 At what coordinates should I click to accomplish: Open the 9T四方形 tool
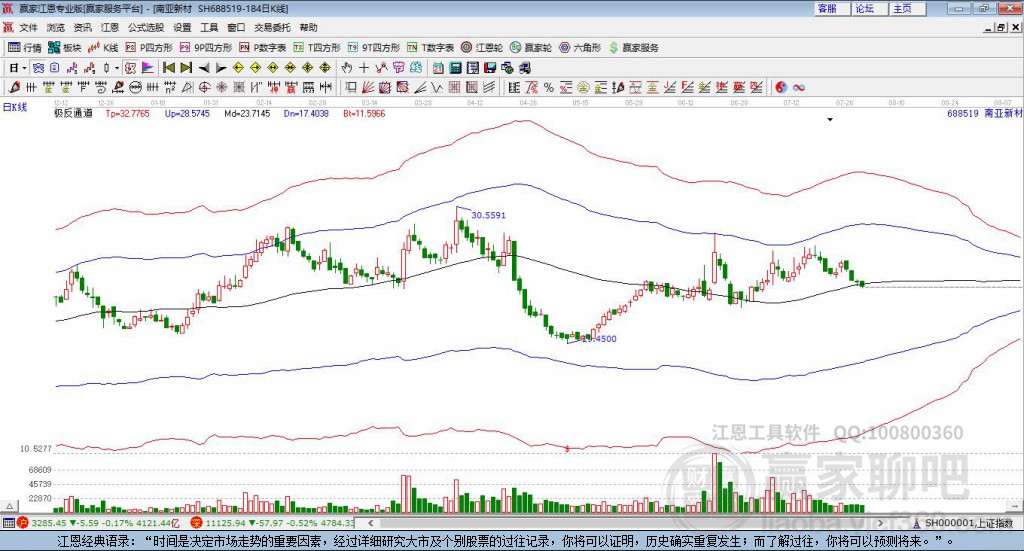click(374, 48)
